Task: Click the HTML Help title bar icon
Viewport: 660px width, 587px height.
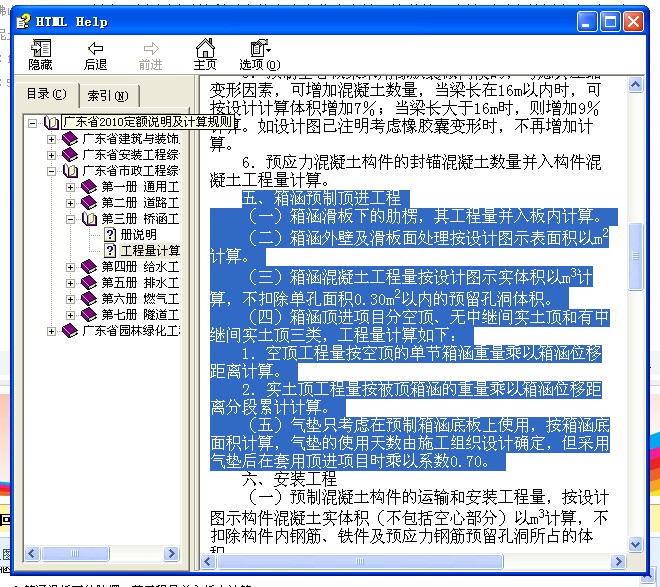Action: tap(24, 21)
